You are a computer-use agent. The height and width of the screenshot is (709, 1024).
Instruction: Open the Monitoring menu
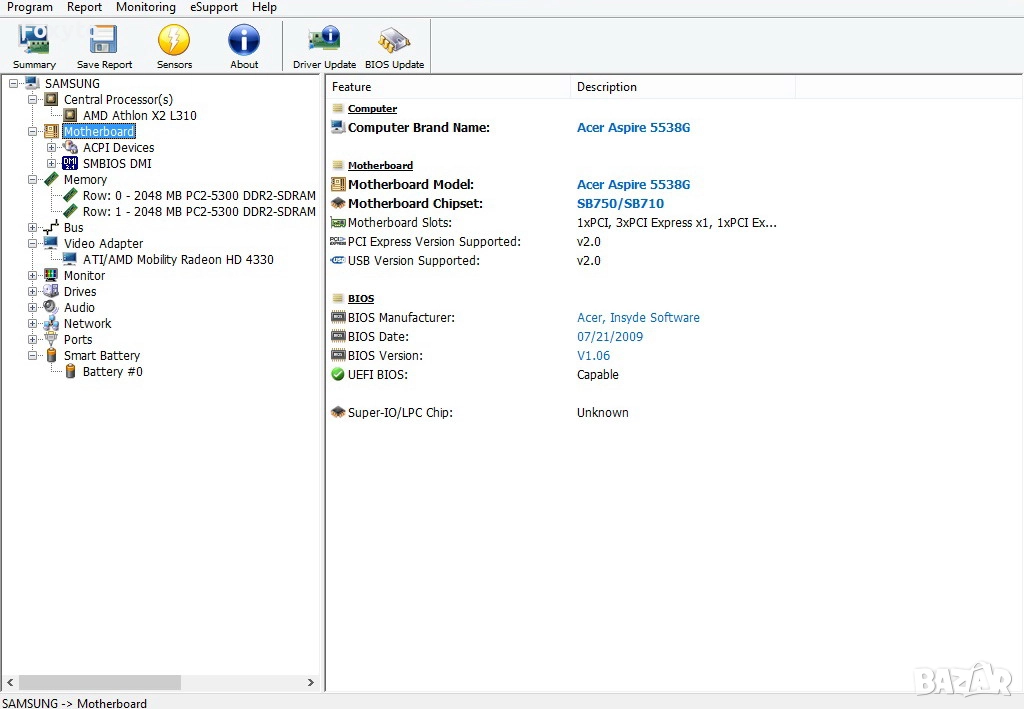coord(145,7)
